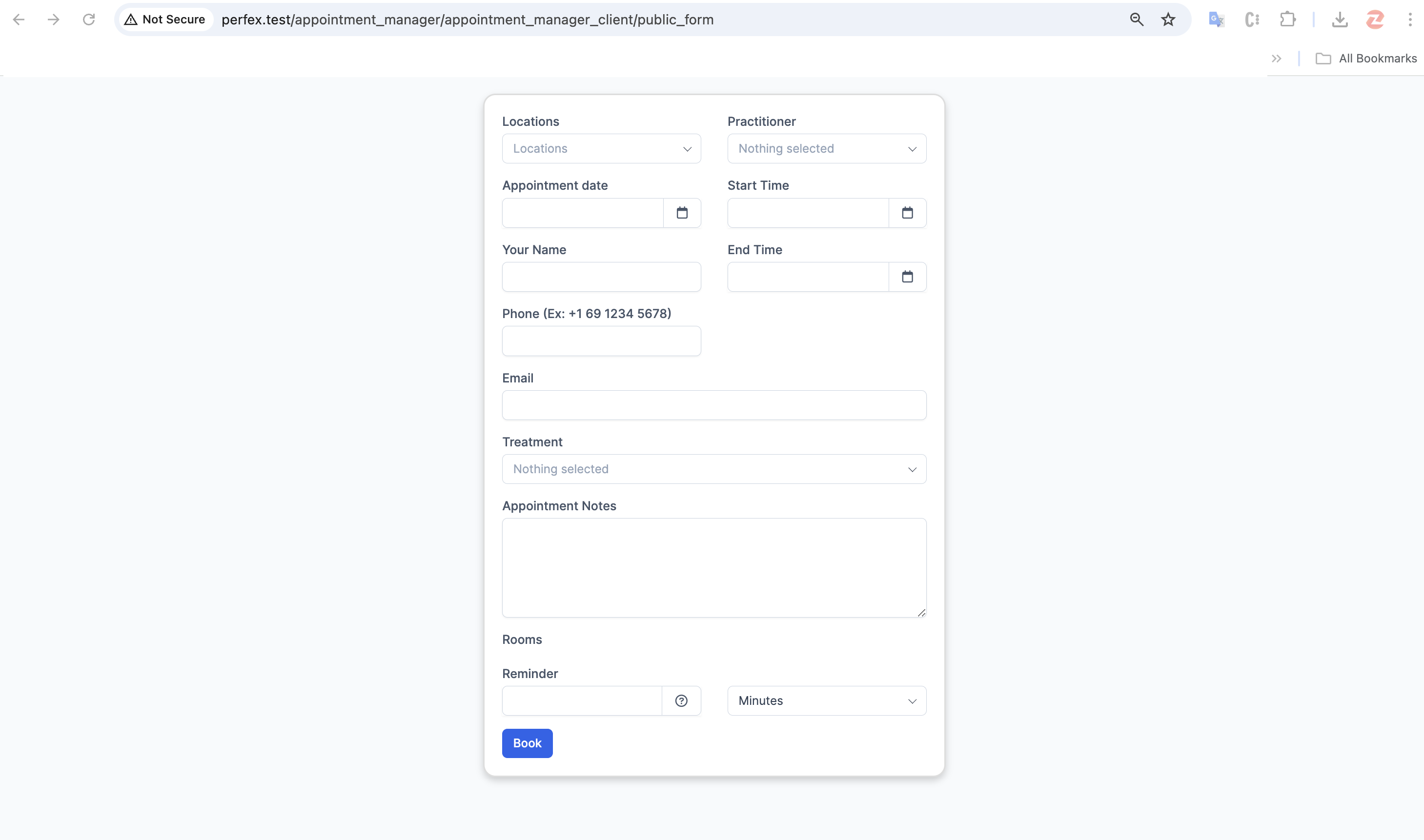
Task: Click the Reminder help question mark icon
Action: click(x=681, y=700)
